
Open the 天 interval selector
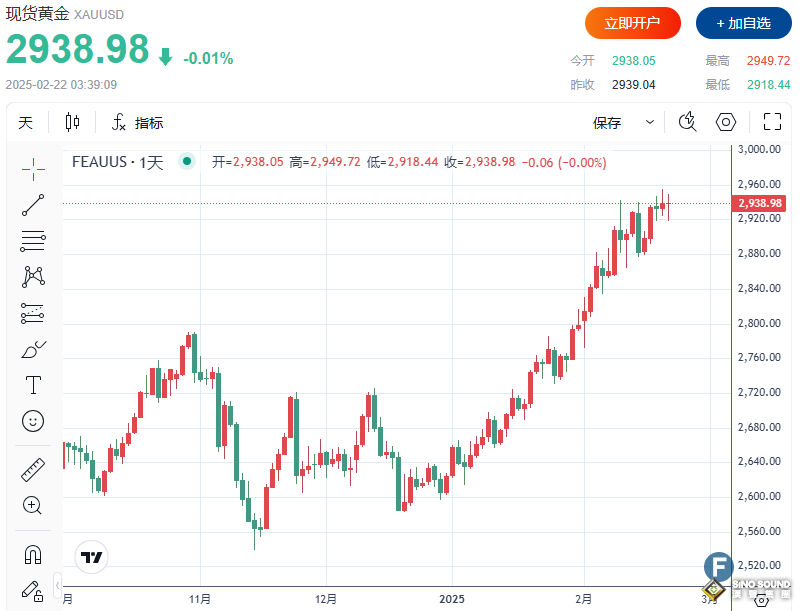25,122
